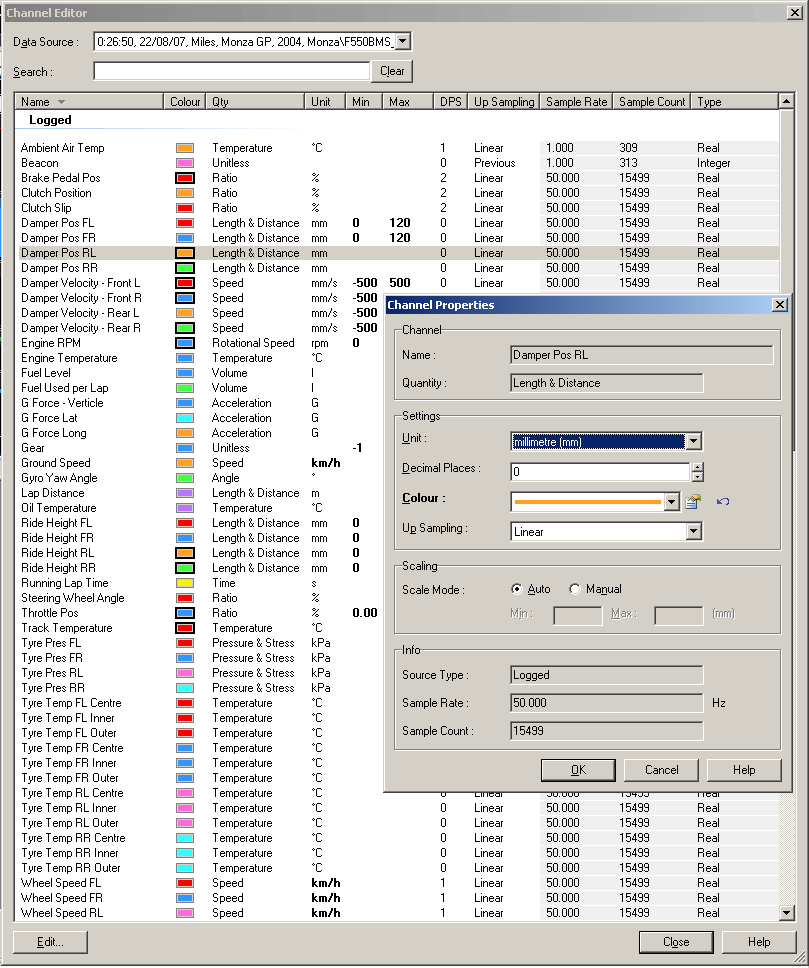Image resolution: width=809 pixels, height=968 pixels.
Task: Click the Beacon channel pink colour icon
Action: [184, 163]
